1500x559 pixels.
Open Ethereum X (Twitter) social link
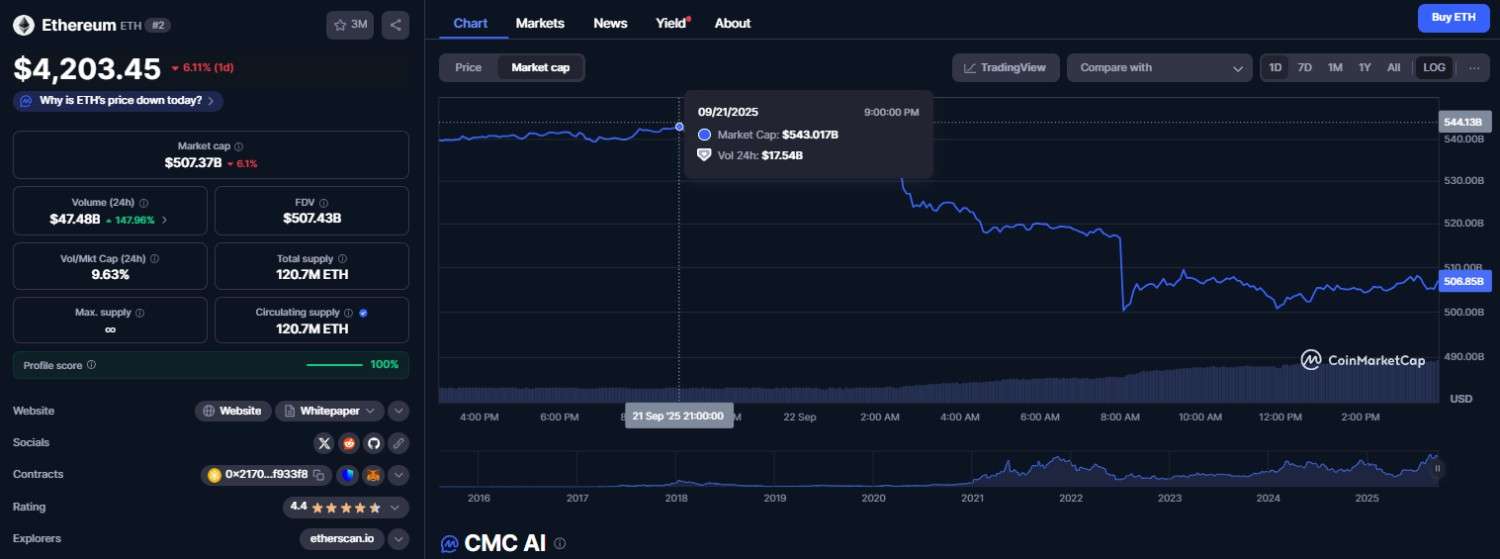(x=324, y=443)
